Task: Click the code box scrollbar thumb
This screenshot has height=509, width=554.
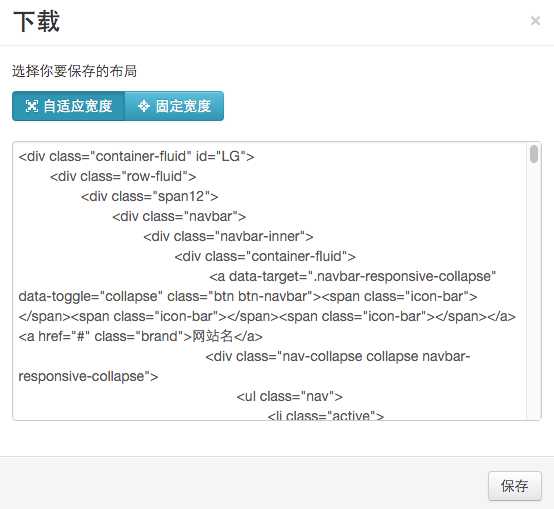Action: (534, 154)
